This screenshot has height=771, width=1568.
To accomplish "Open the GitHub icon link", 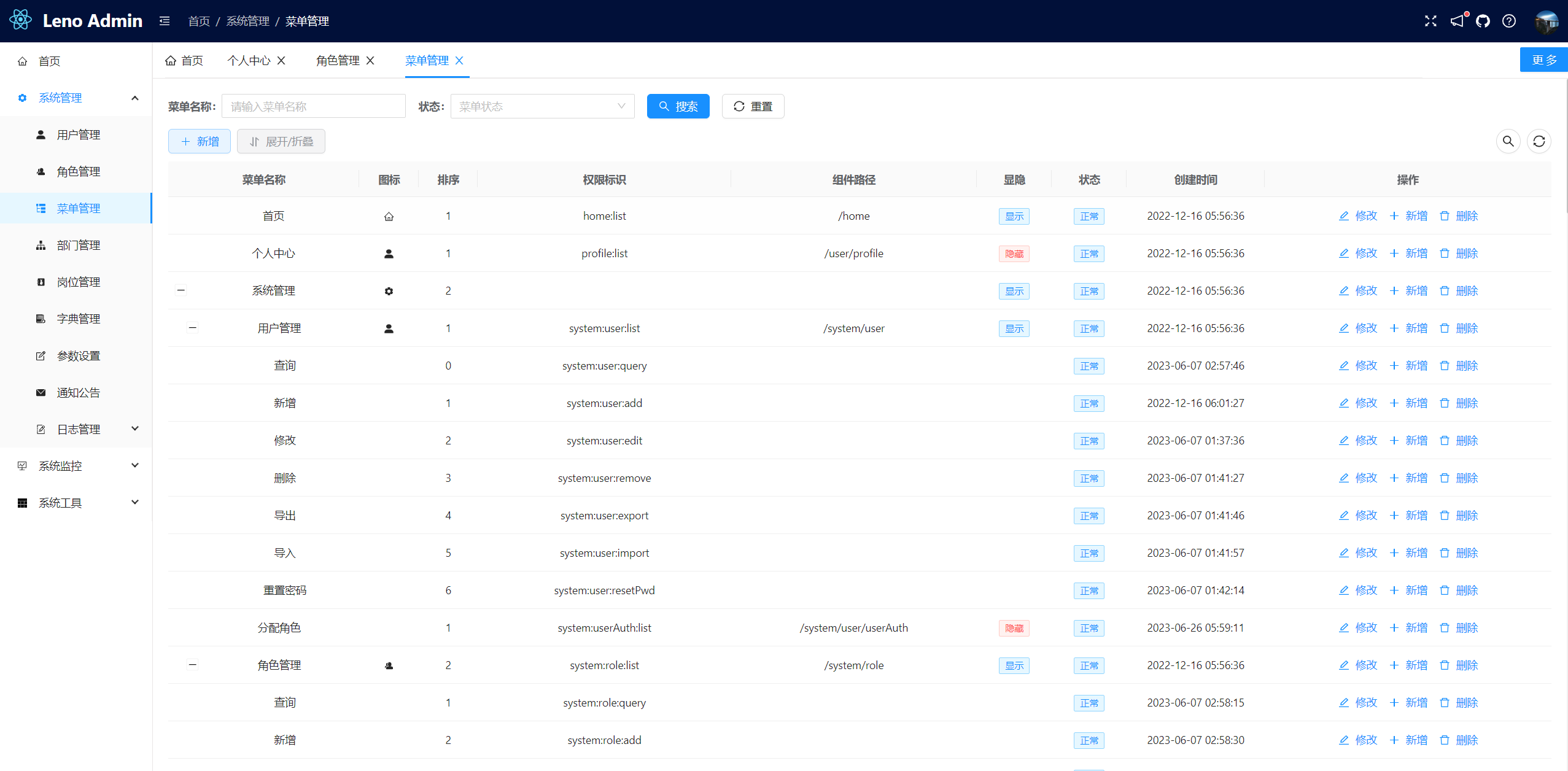I will (1483, 21).
